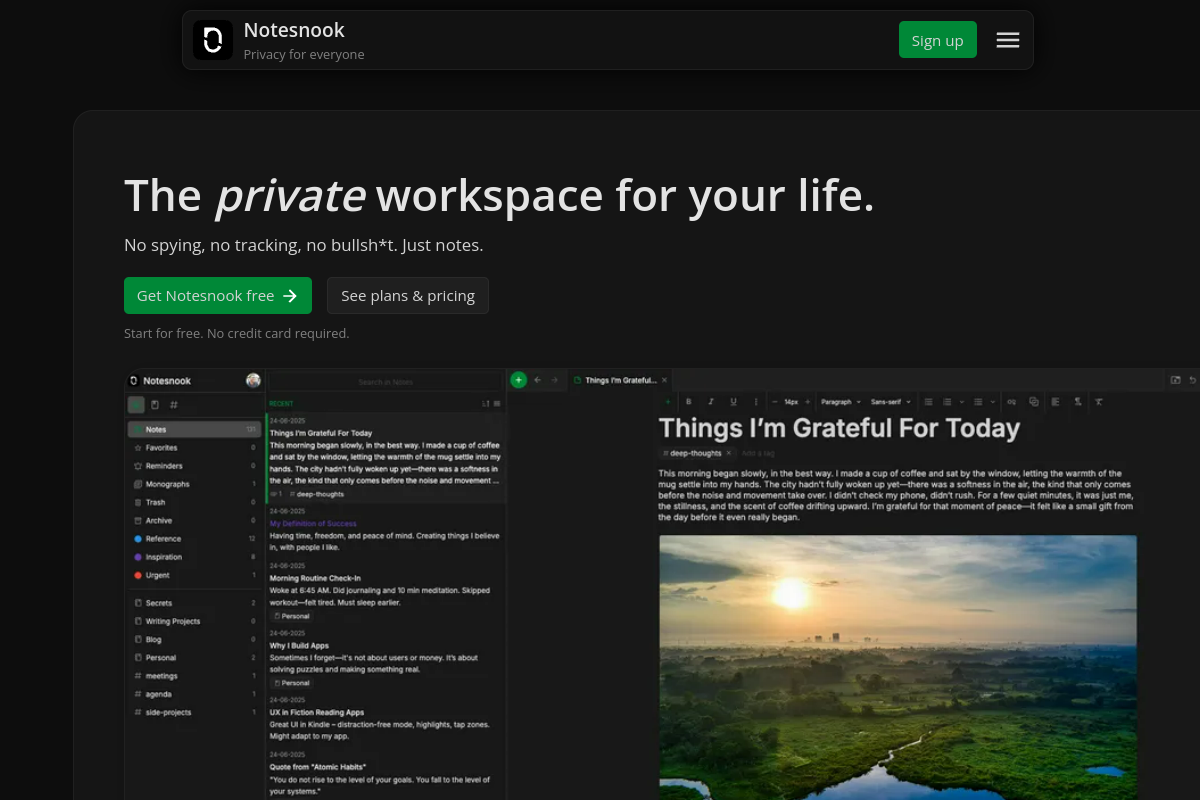Click checklist icon in editor toolbar
The width and height of the screenshot is (1200, 800).
(x=978, y=402)
